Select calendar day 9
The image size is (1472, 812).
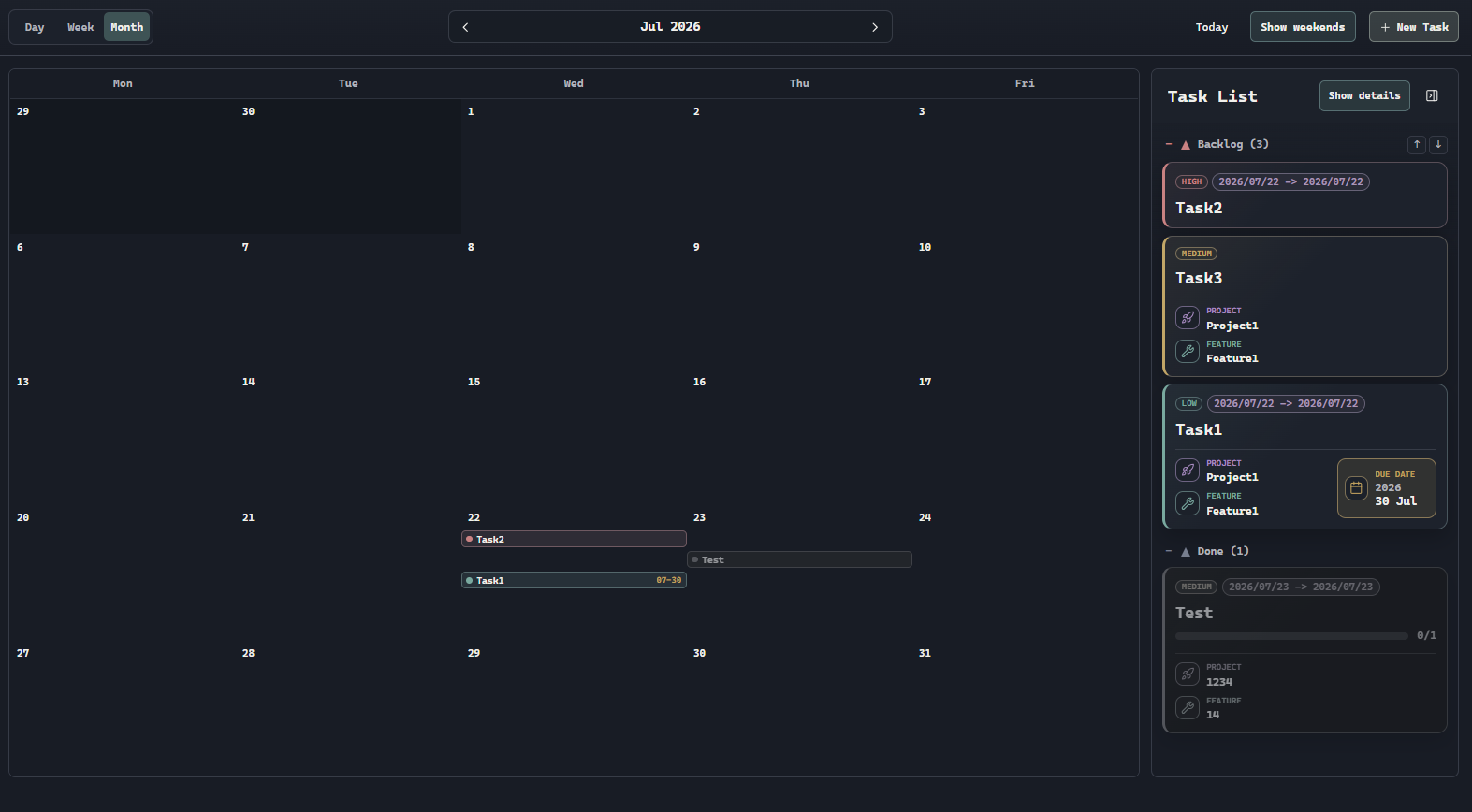(x=695, y=247)
